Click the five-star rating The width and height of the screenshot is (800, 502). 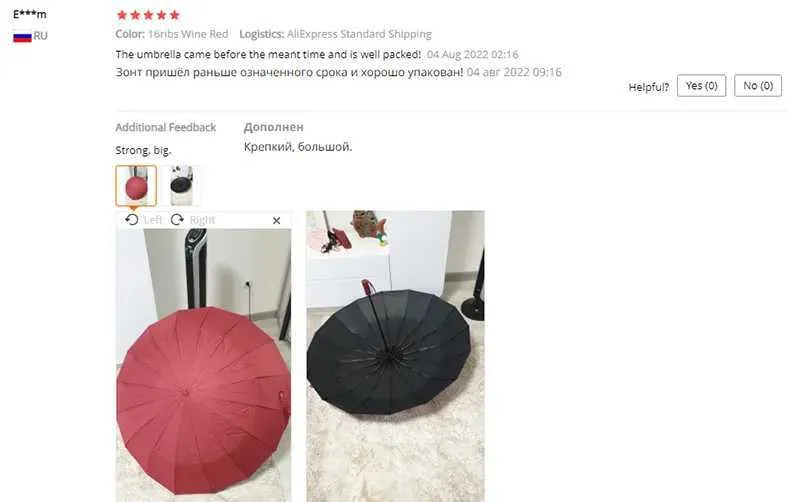[148, 15]
